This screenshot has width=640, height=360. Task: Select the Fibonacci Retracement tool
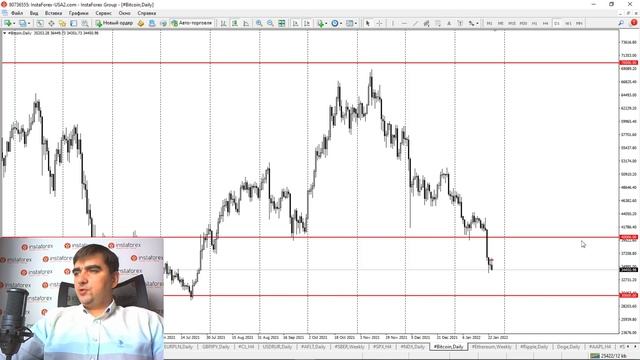(438, 23)
